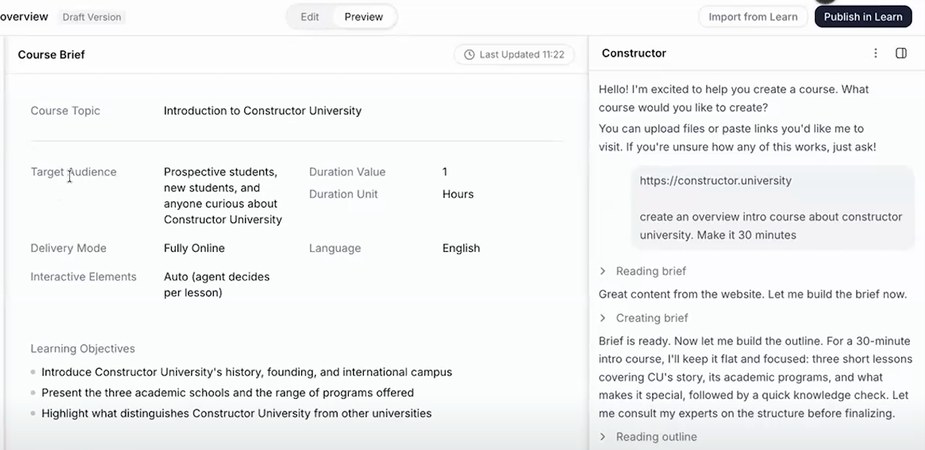This screenshot has height=450, width=925.
Task: Click the objective about history and founding
Action: pyautogui.click(x=247, y=372)
